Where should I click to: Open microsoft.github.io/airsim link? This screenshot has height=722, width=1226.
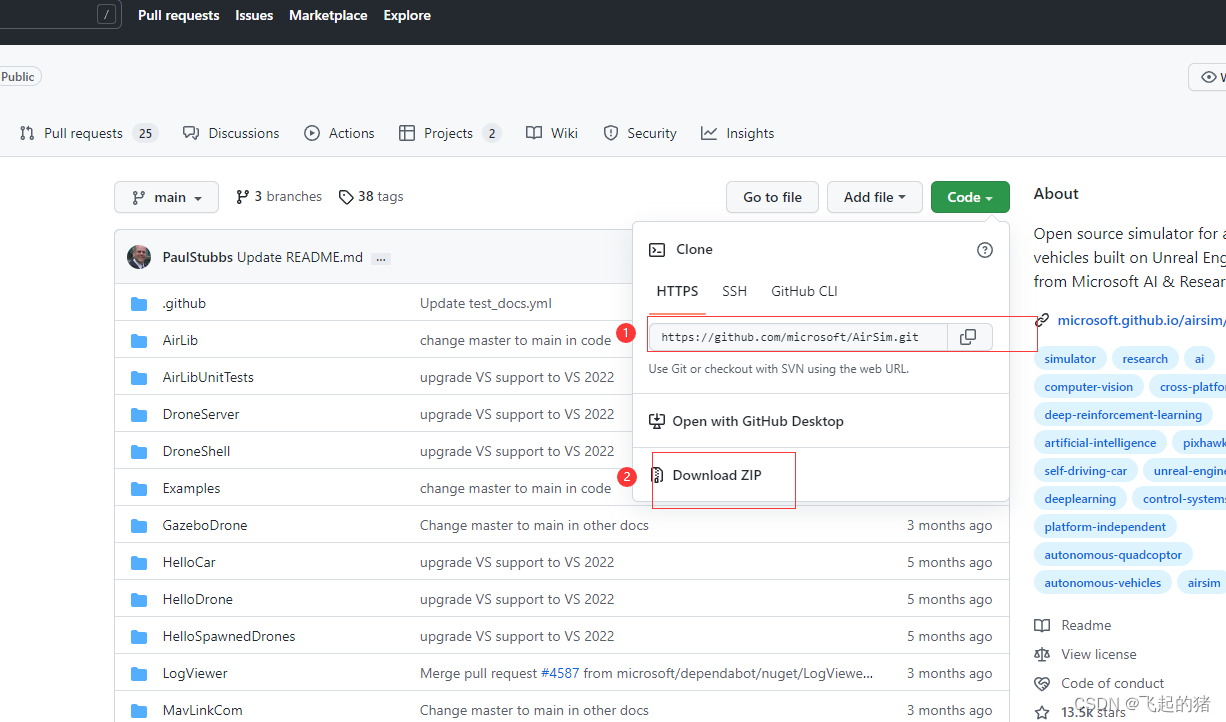(x=1142, y=320)
